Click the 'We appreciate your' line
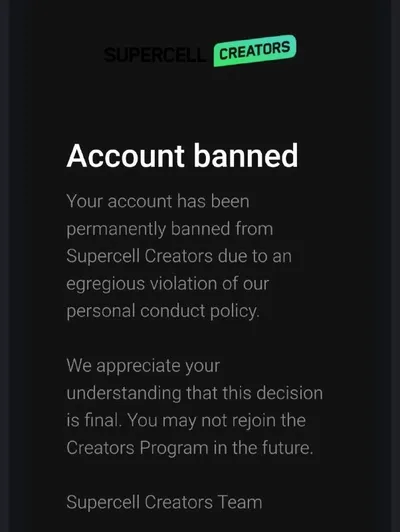This screenshot has width=400, height=532. pyautogui.click(x=143, y=366)
